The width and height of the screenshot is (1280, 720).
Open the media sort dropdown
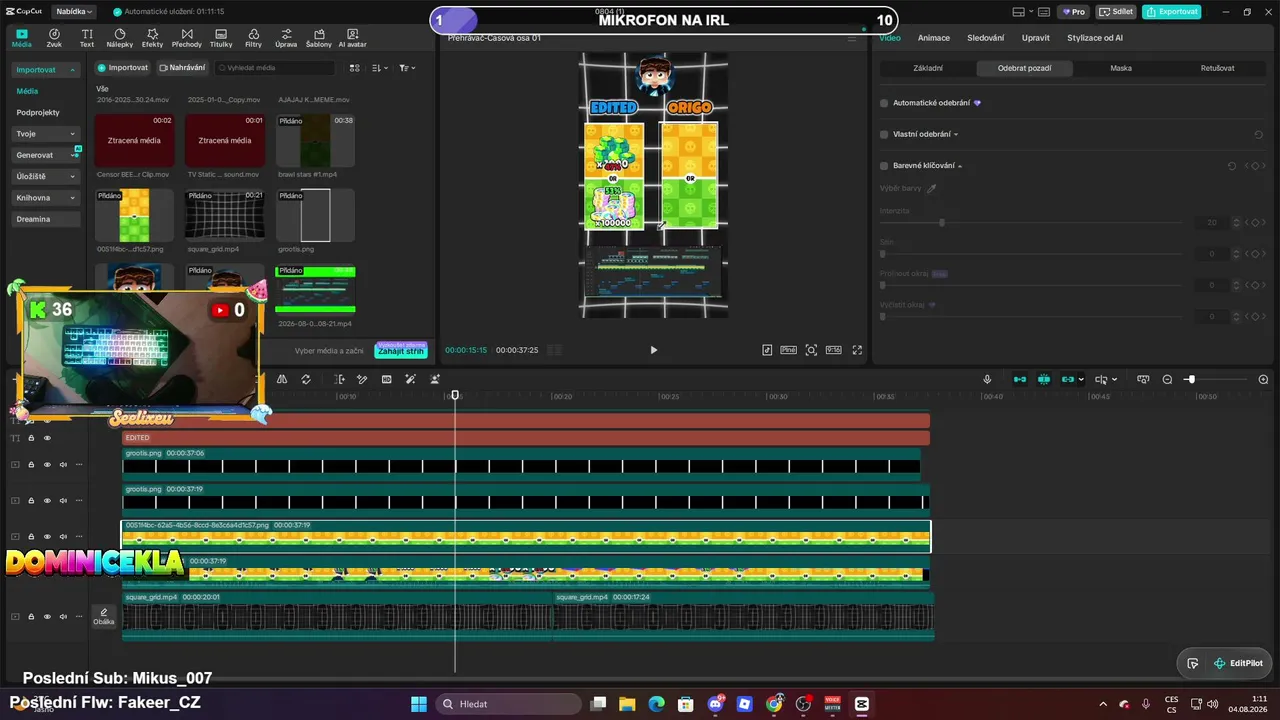(380, 68)
